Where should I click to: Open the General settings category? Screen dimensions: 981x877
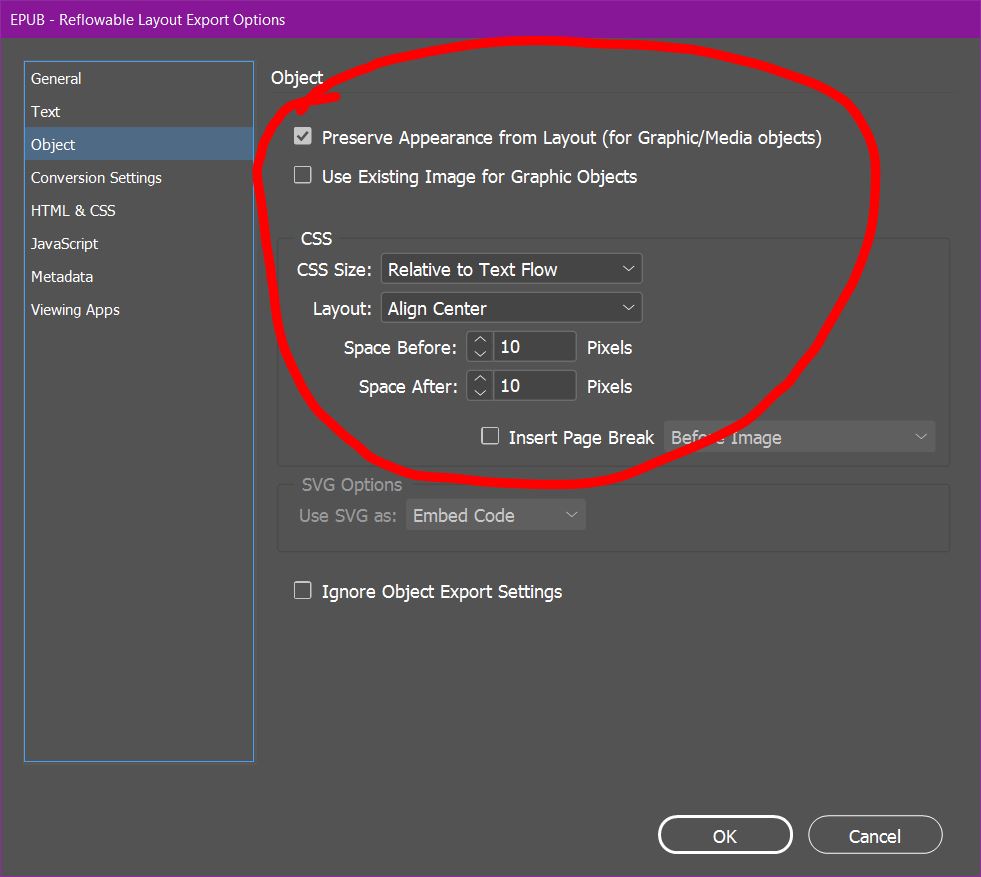56,79
